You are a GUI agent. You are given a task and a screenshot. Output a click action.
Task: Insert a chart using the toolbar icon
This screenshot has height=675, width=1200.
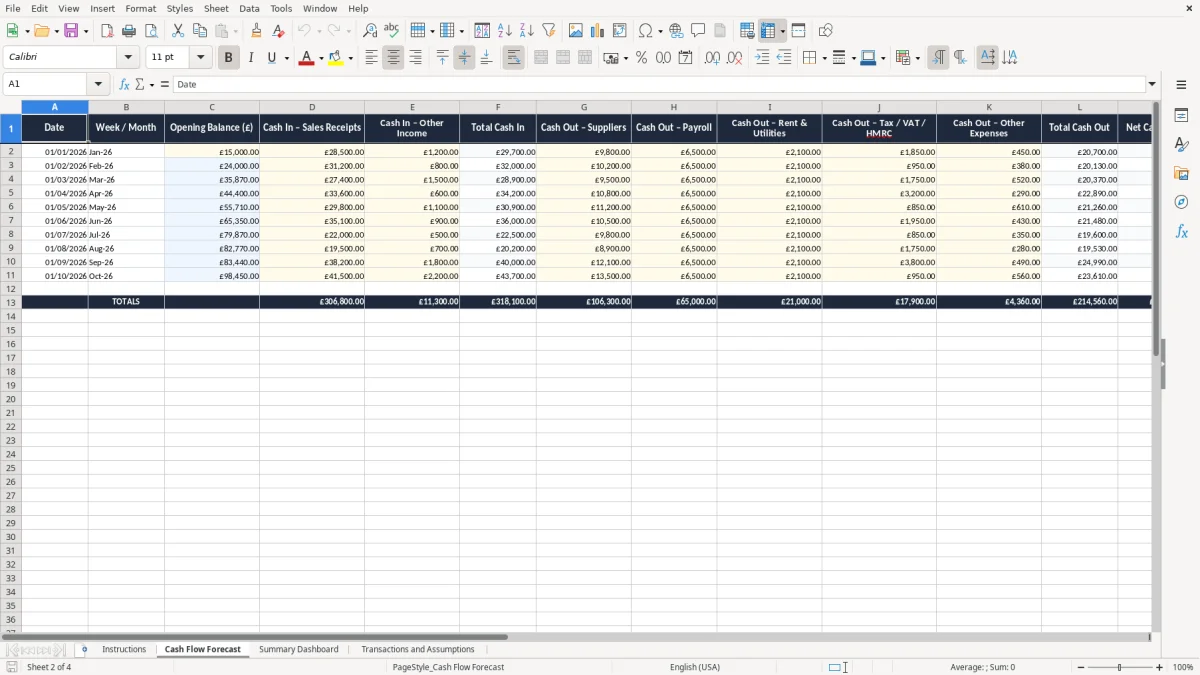point(598,31)
